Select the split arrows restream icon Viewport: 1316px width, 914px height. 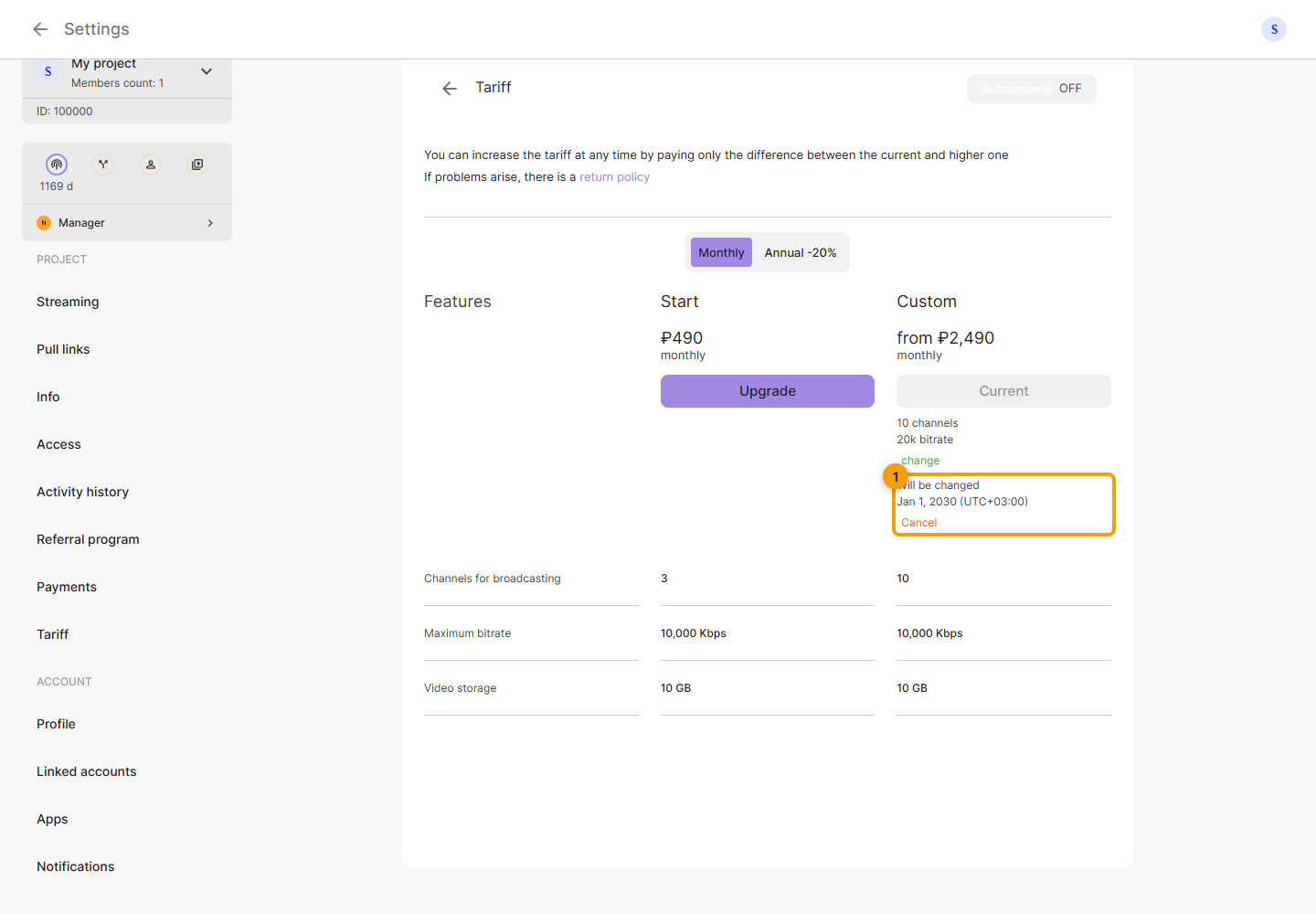tap(103, 165)
